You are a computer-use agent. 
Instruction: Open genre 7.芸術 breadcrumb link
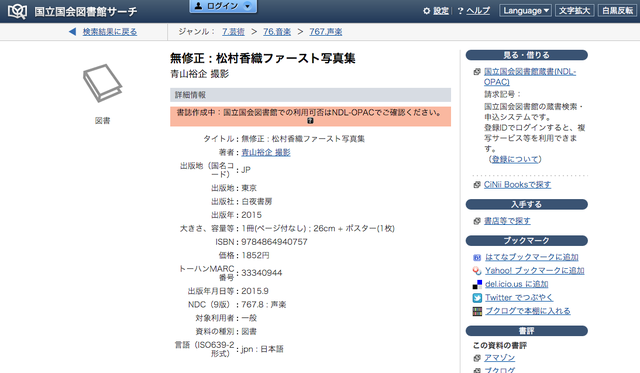(x=233, y=31)
